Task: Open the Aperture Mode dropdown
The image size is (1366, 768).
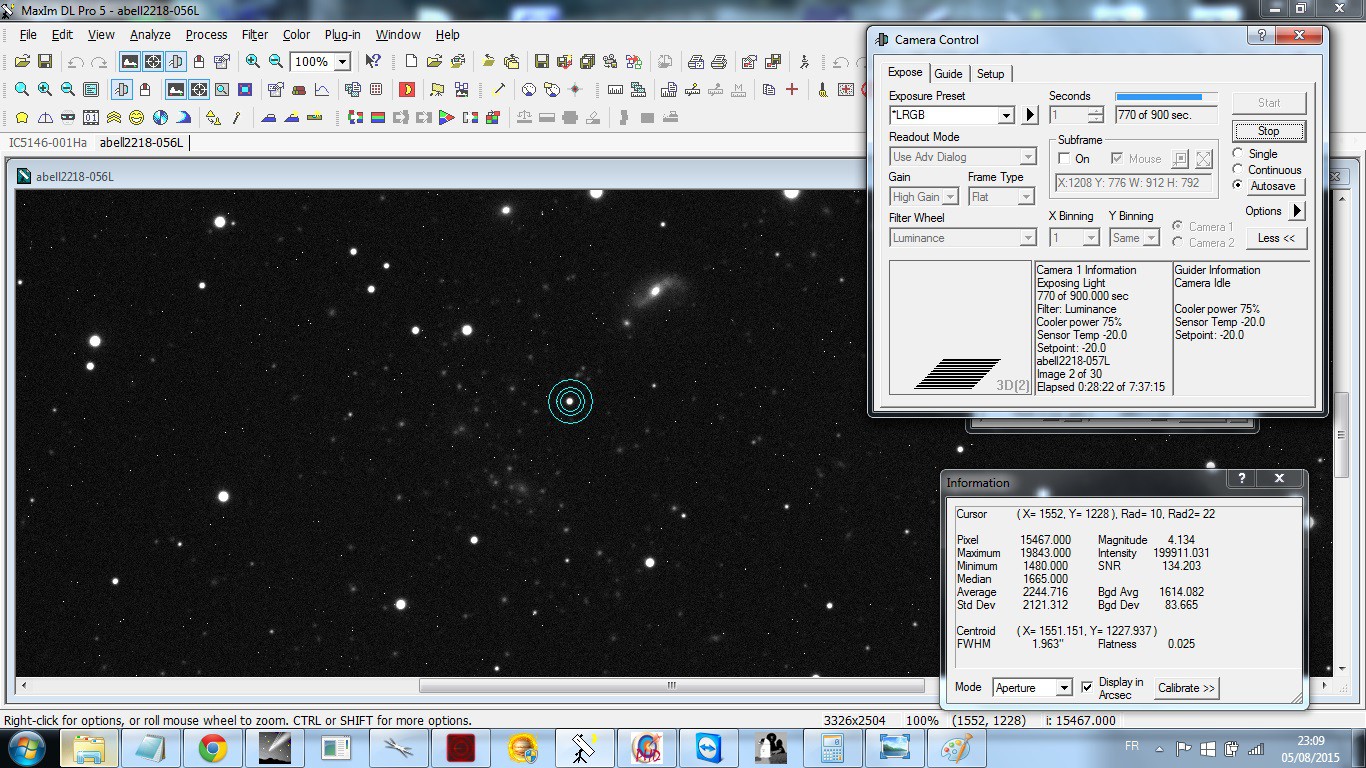Action: coord(1063,688)
